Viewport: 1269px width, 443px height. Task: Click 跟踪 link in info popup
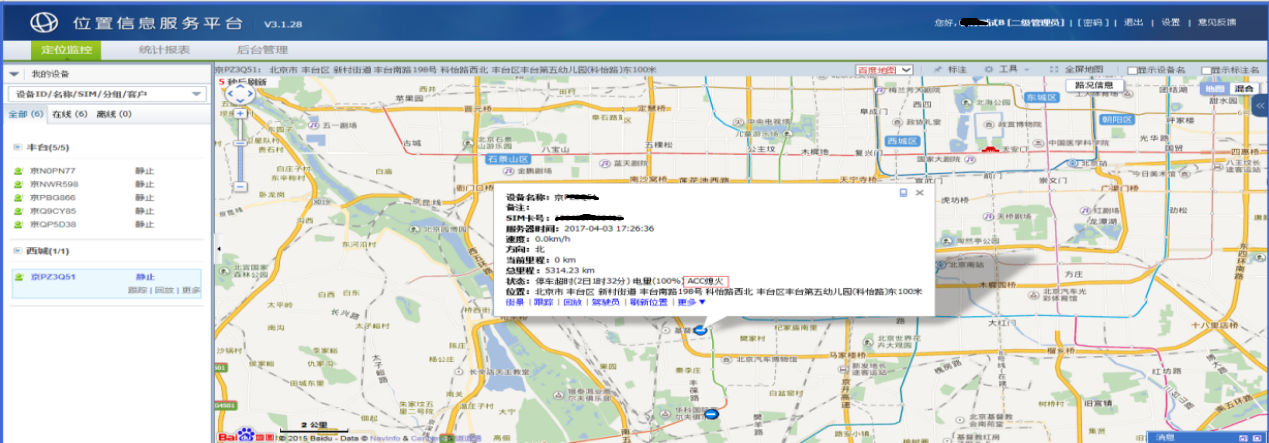tap(542, 302)
